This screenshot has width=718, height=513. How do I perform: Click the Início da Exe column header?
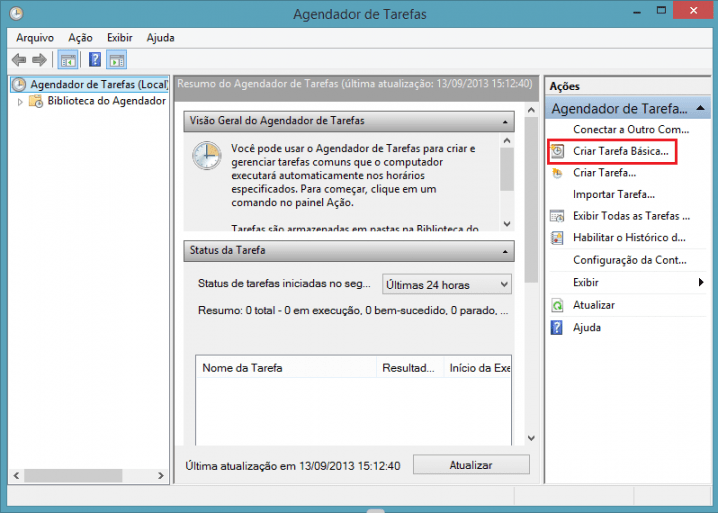pyautogui.click(x=478, y=368)
